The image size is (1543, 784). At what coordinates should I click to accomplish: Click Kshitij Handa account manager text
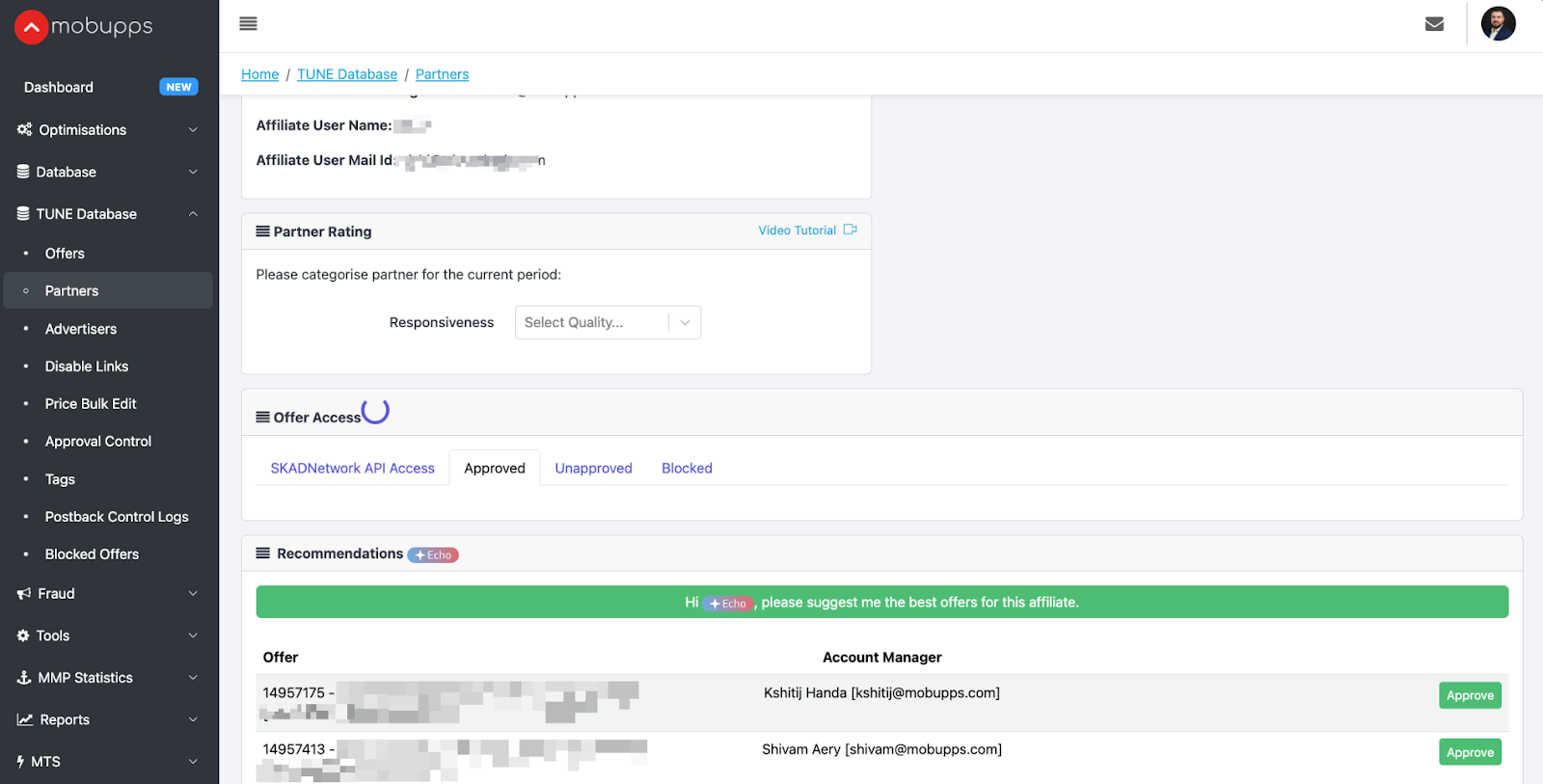[881, 692]
